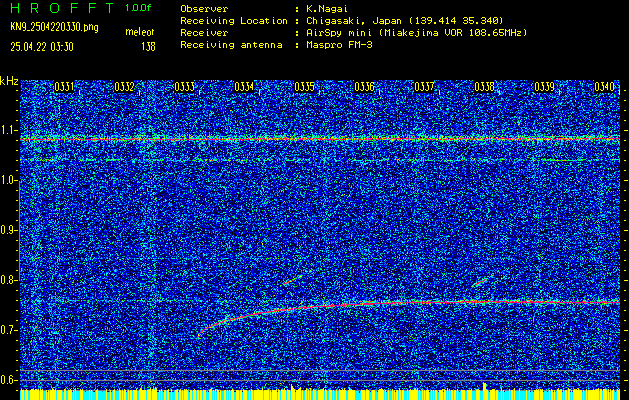The height and width of the screenshot is (400, 629).
Task: Click the start of the curved red trace
Action: [x=199, y=335]
